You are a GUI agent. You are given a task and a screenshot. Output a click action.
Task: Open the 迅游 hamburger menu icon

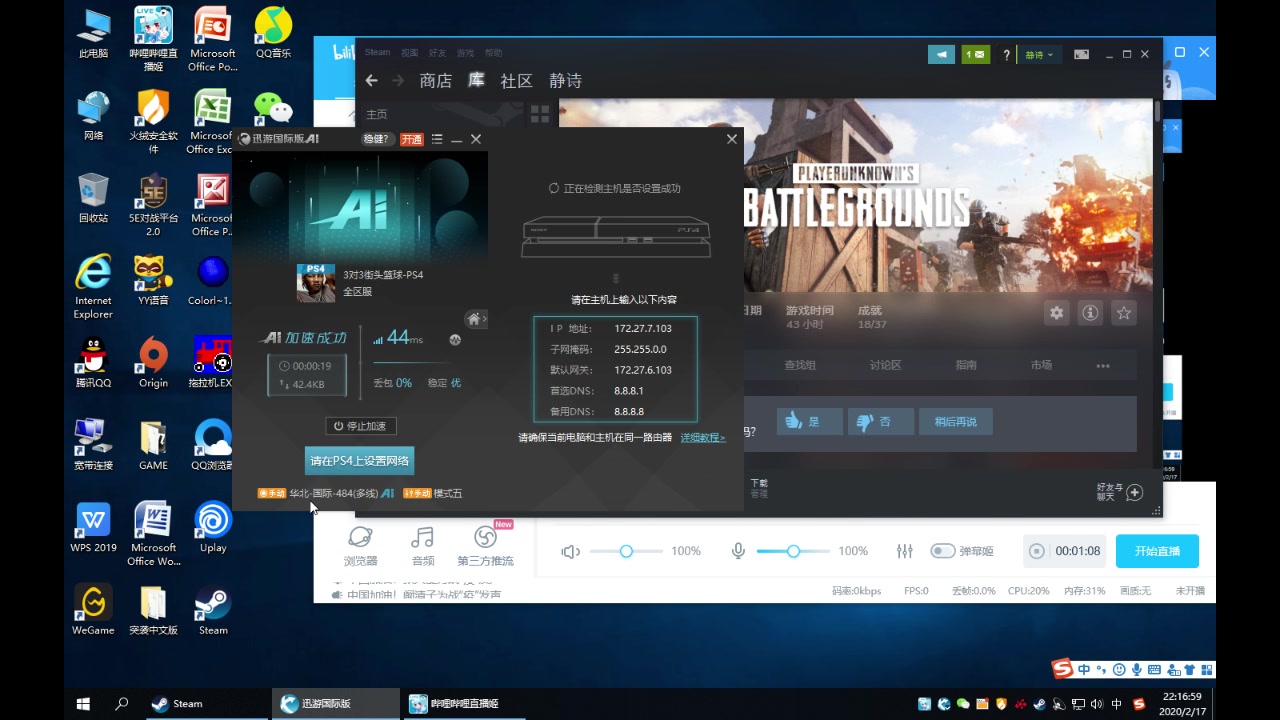click(437, 139)
